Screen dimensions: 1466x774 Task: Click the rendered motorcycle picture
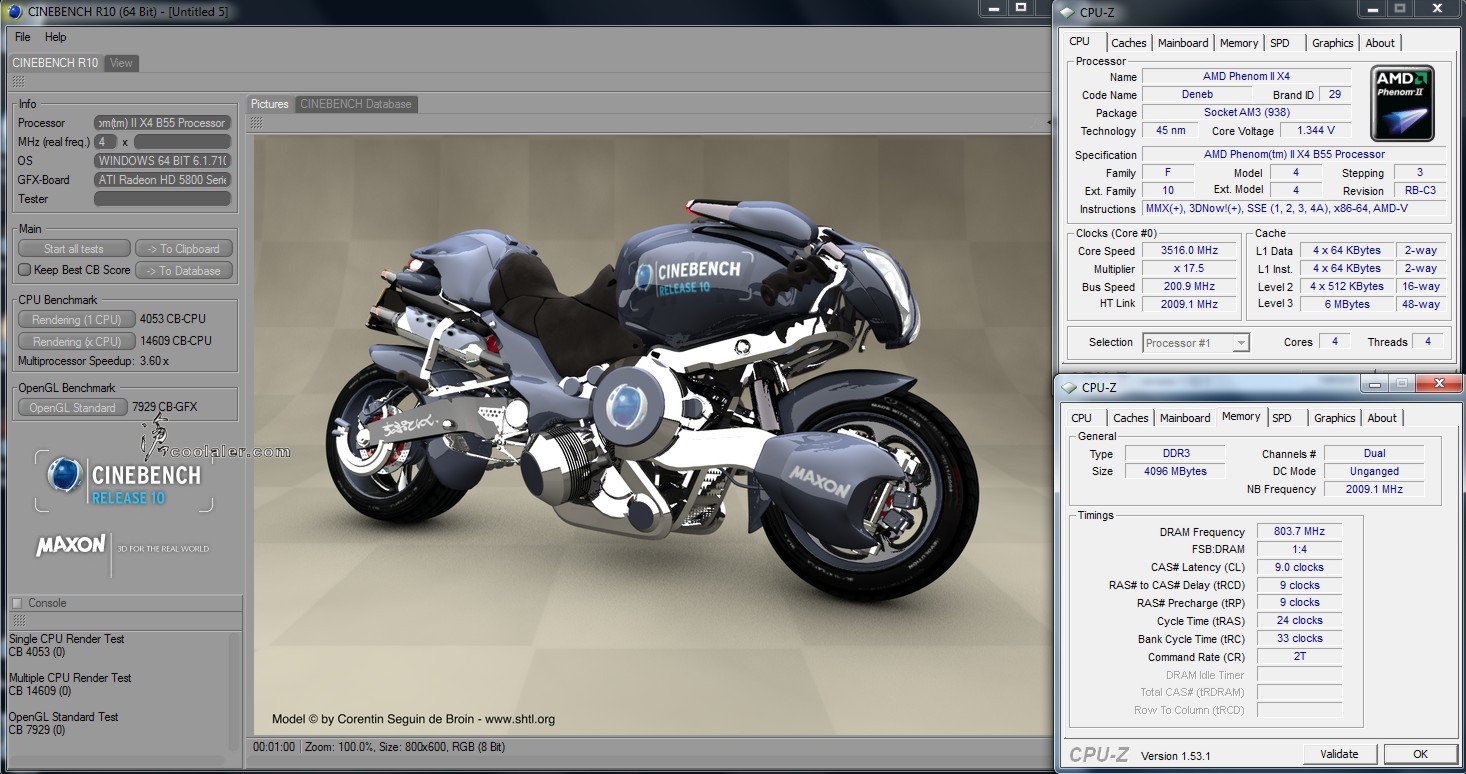pyautogui.click(x=651, y=435)
